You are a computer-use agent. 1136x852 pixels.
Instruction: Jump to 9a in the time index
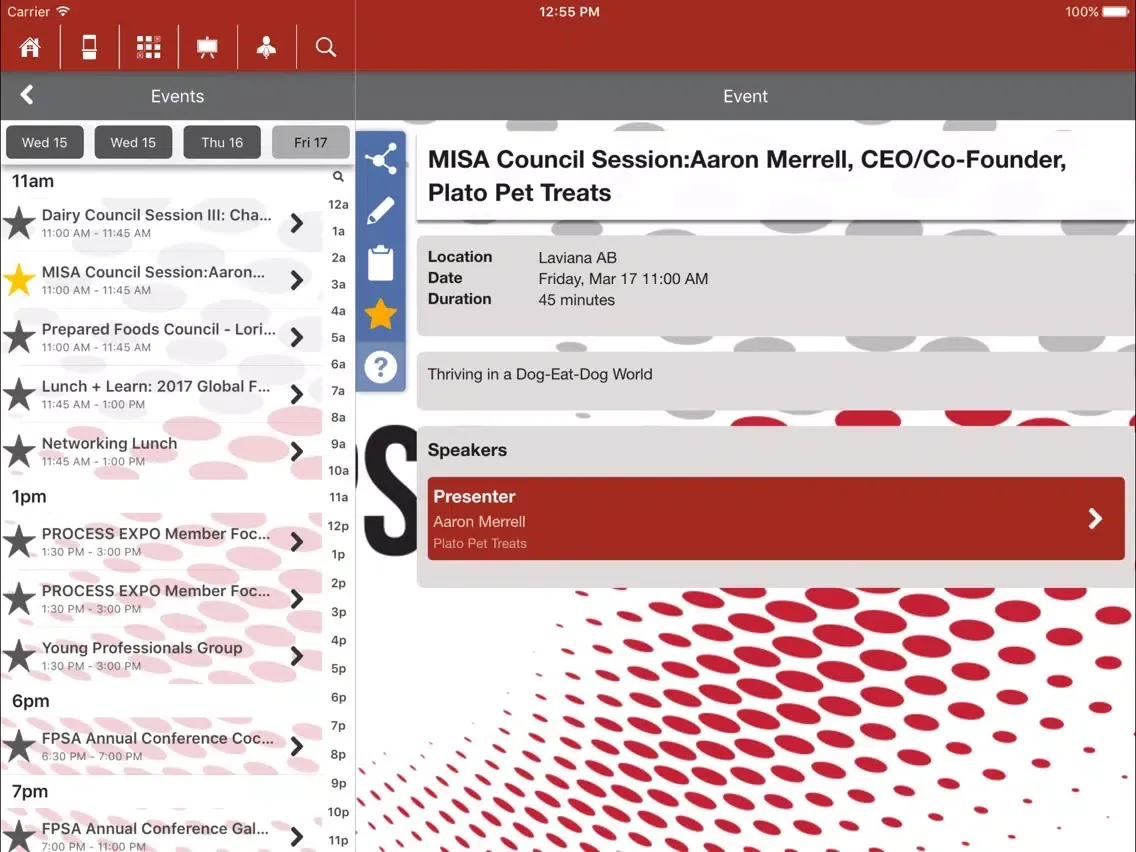pyautogui.click(x=338, y=443)
